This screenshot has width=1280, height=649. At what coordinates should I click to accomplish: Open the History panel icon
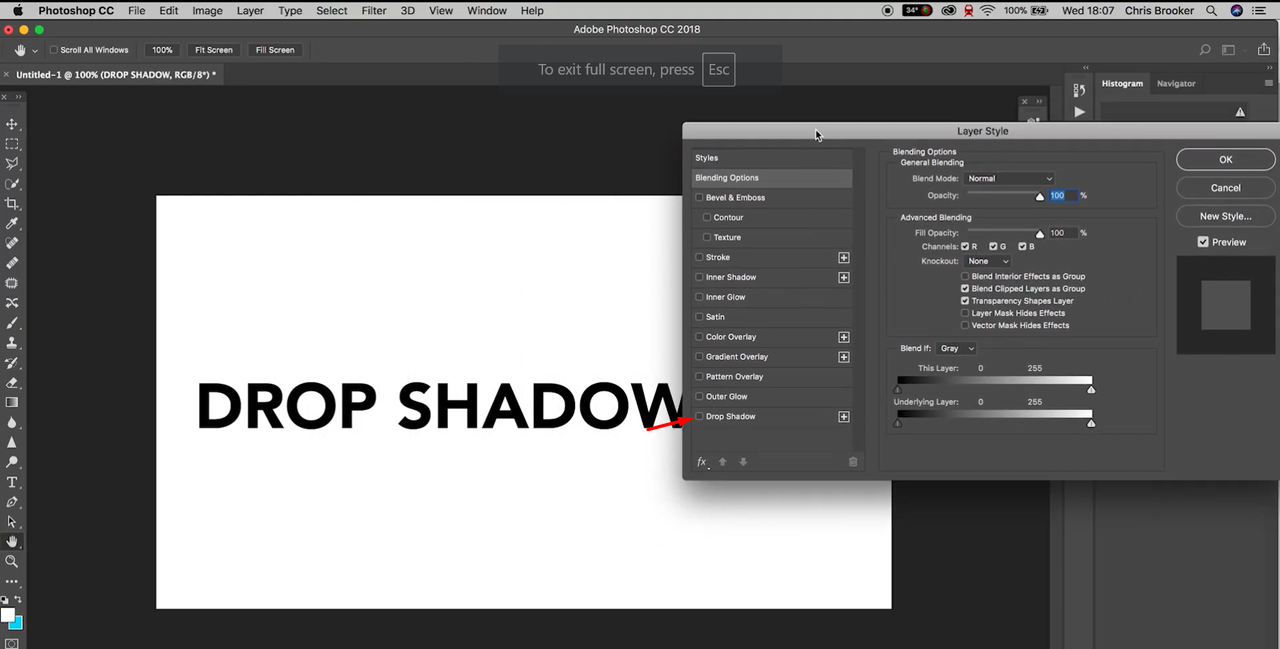1079,91
